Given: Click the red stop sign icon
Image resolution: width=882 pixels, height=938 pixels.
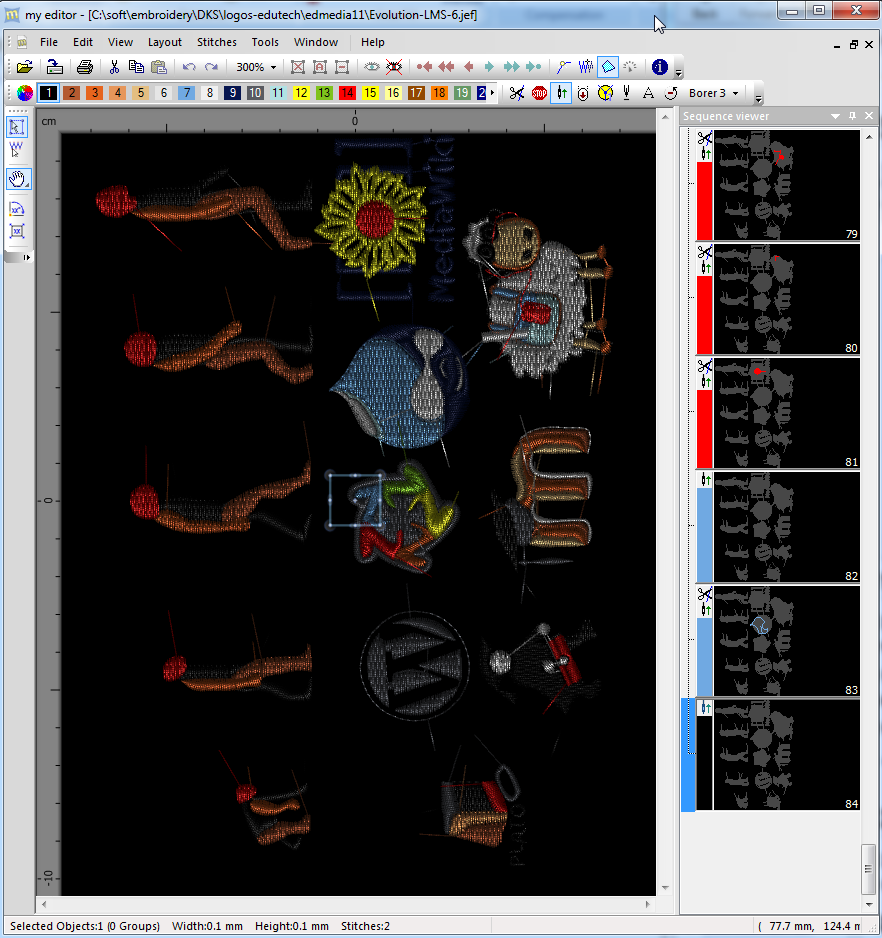Looking at the screenshot, I should [539, 93].
